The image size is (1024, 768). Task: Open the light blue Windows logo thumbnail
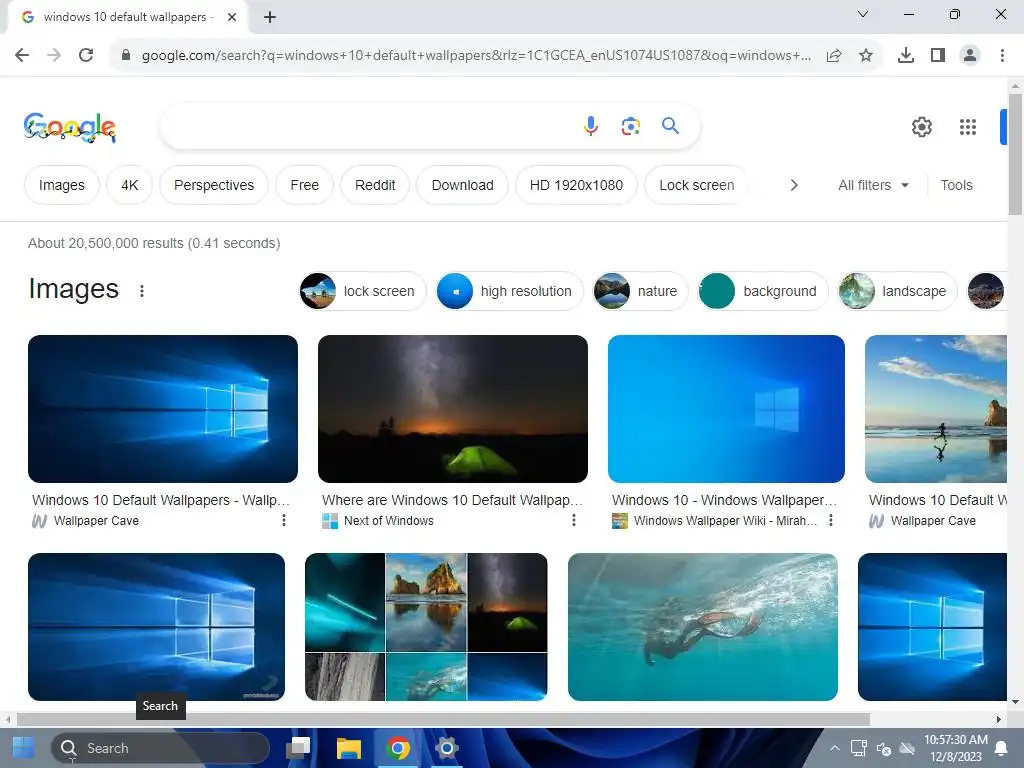[x=726, y=409]
